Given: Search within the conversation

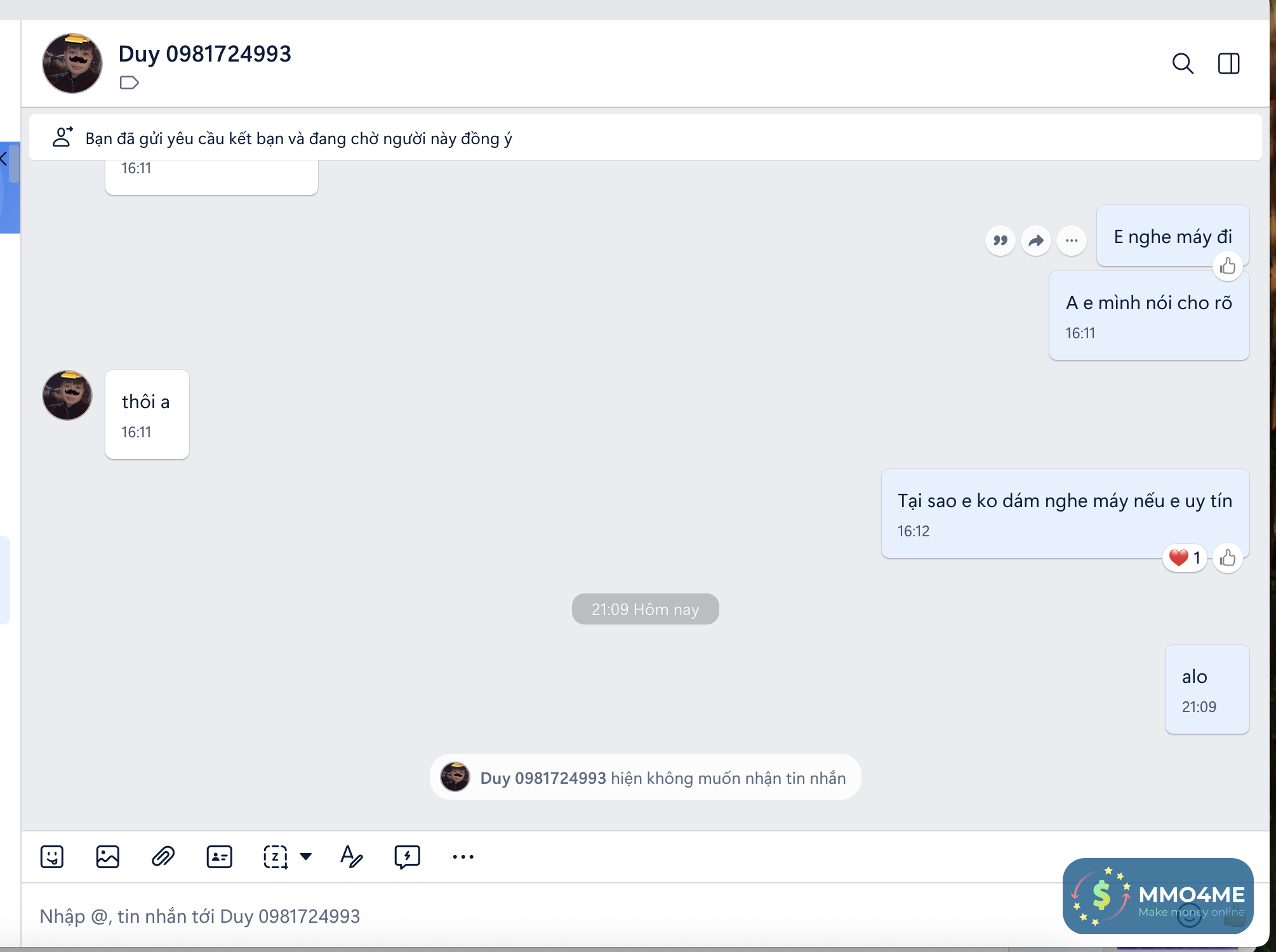Looking at the screenshot, I should tap(1182, 63).
